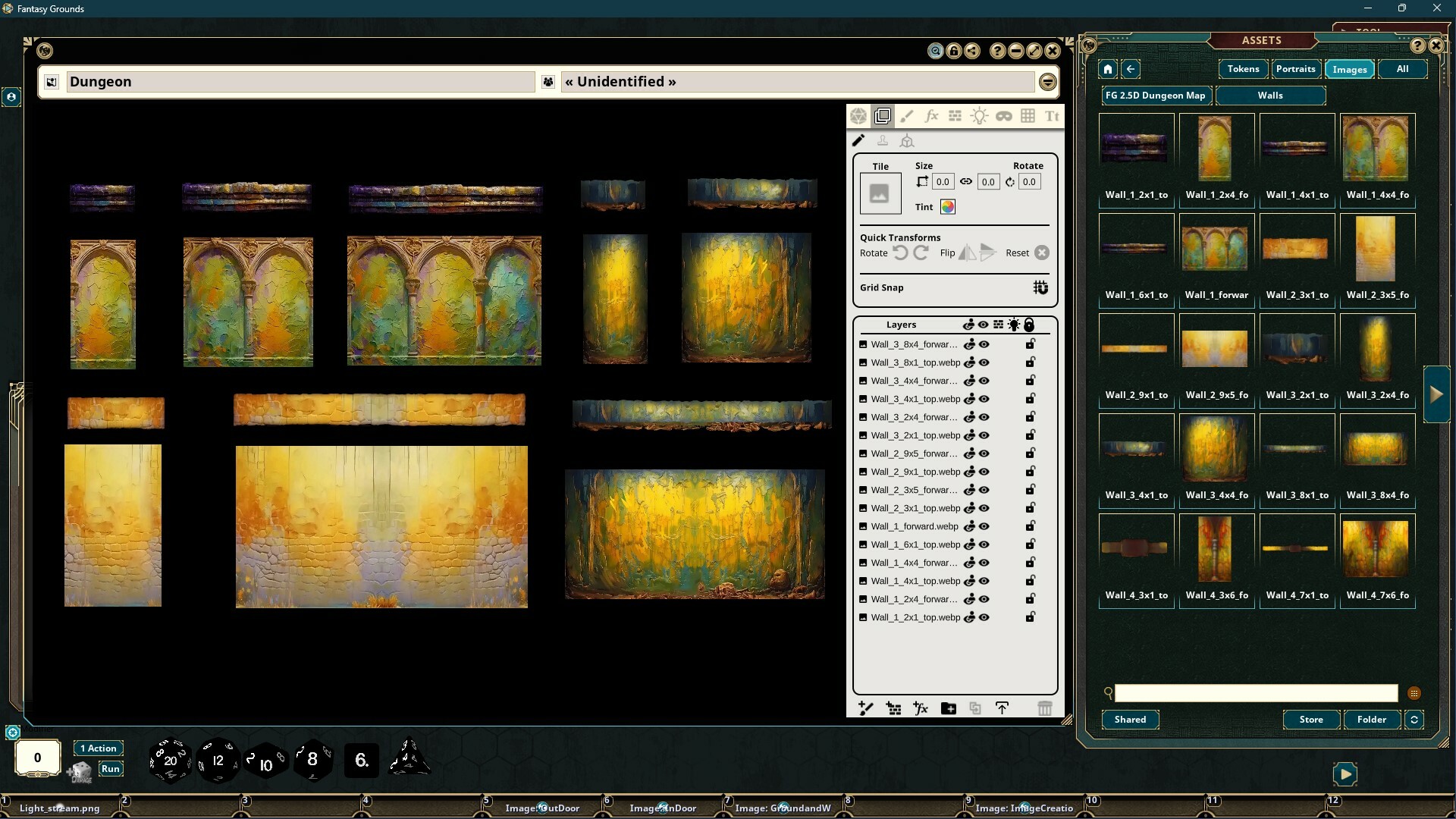Image resolution: width=1456 pixels, height=819 pixels.
Task: Open the Store
Action: pyautogui.click(x=1311, y=720)
